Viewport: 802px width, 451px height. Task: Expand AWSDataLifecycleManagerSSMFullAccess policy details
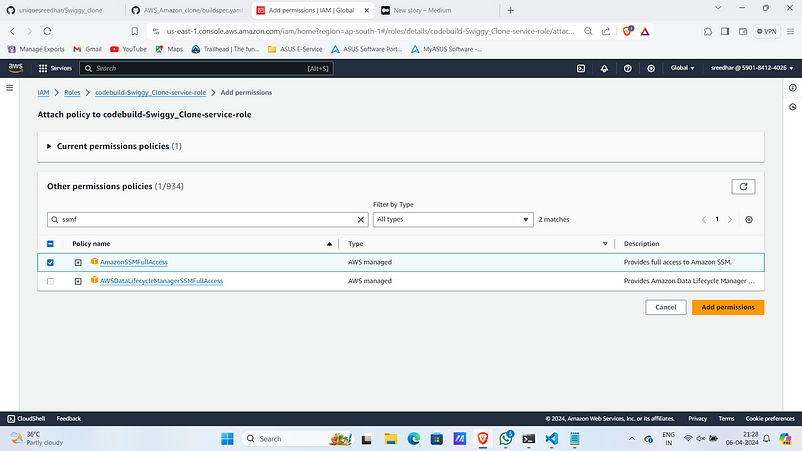[x=78, y=281]
